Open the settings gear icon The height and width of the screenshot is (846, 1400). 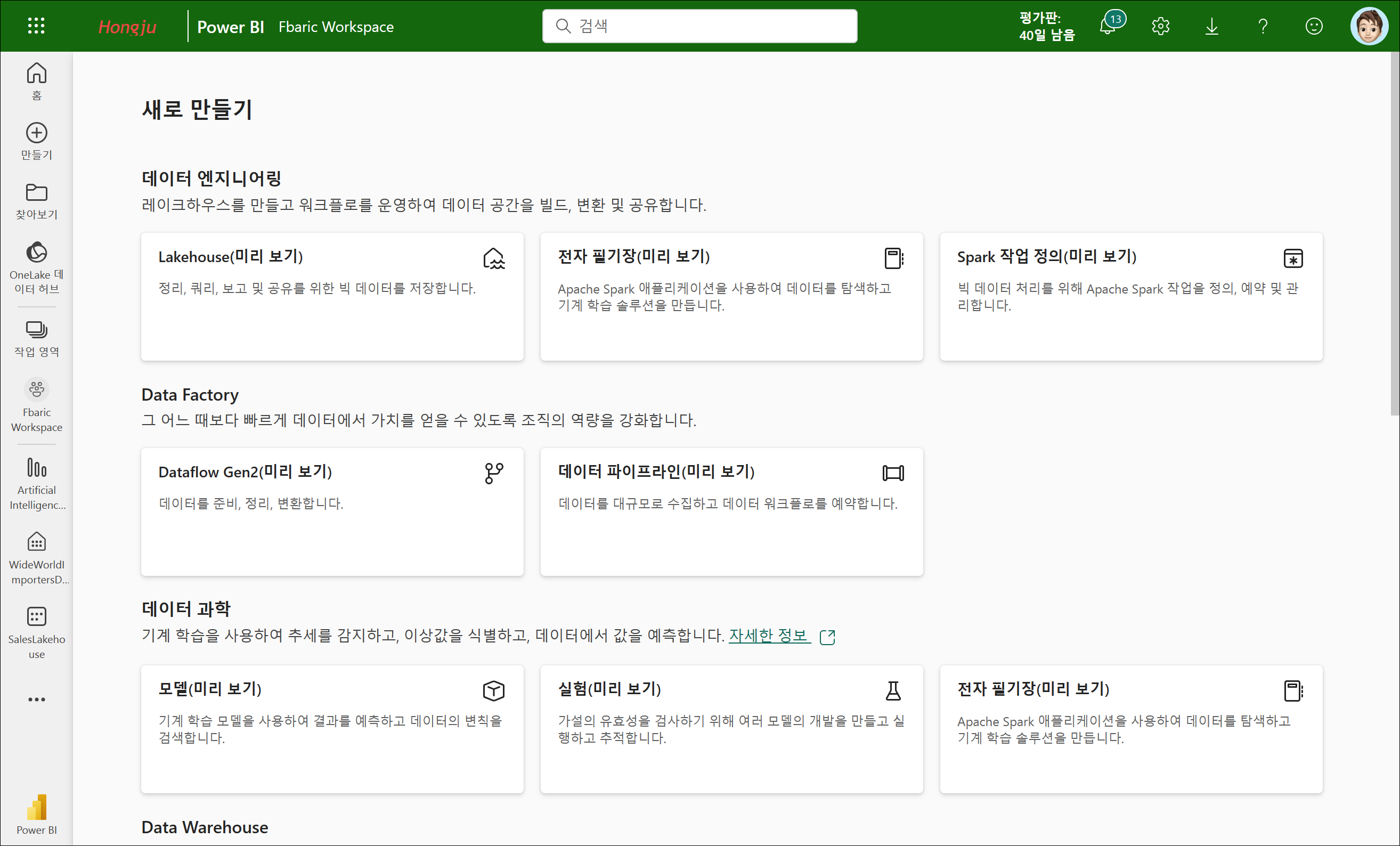(x=1160, y=26)
